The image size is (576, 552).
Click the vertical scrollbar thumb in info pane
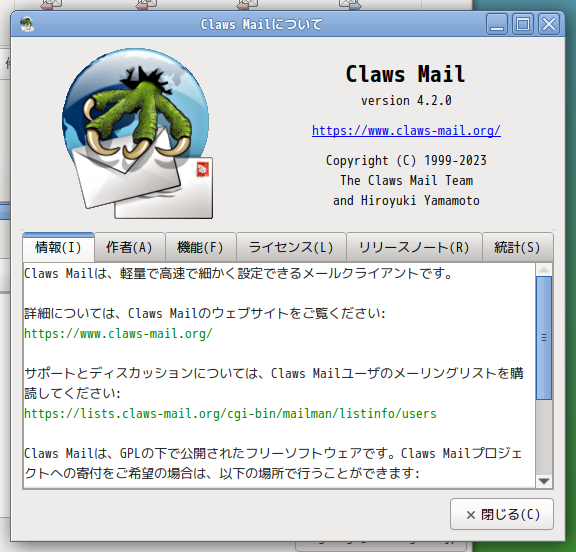[x=544, y=338]
